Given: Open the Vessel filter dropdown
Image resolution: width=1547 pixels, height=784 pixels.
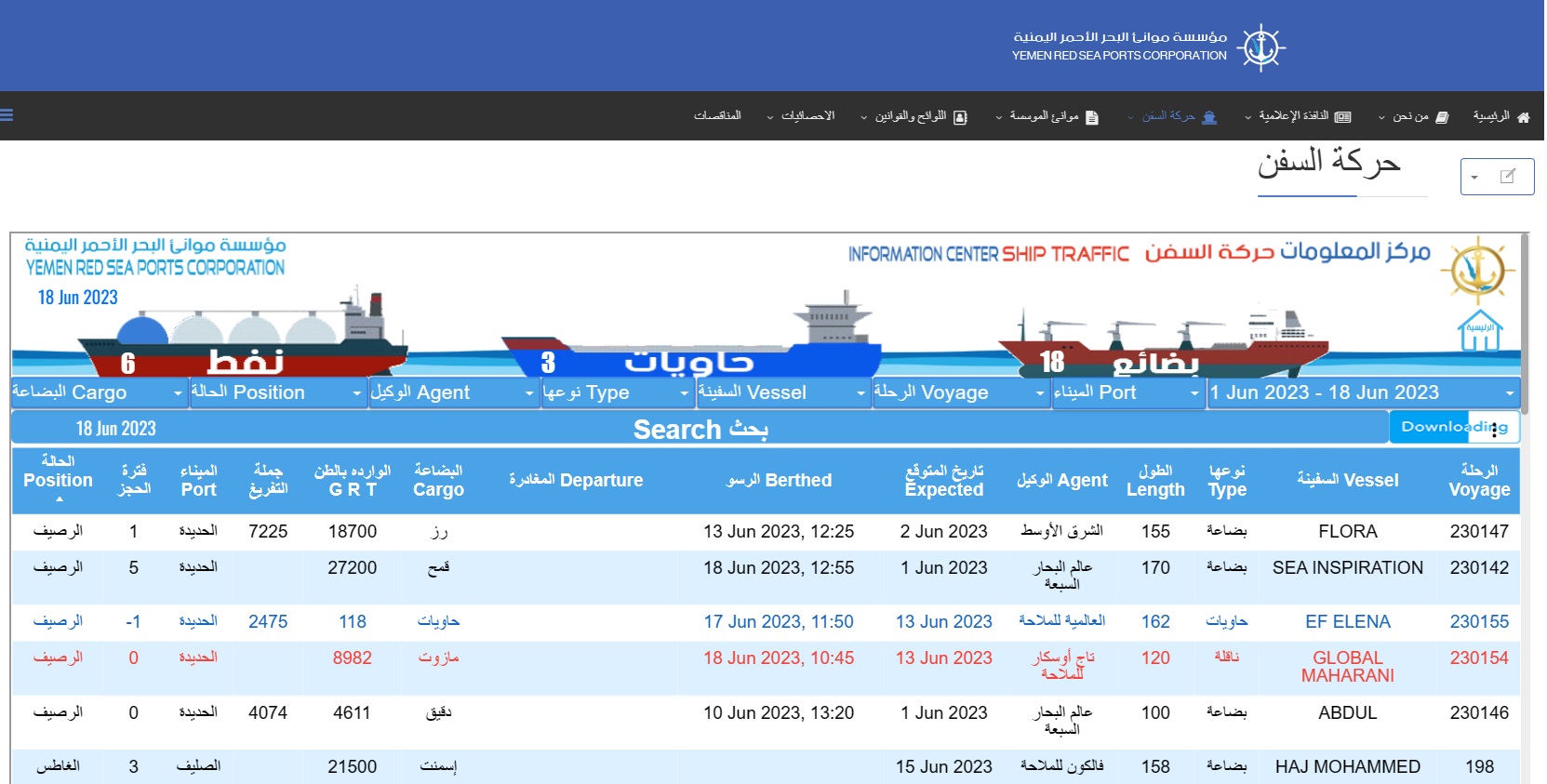Looking at the screenshot, I should 782,393.
